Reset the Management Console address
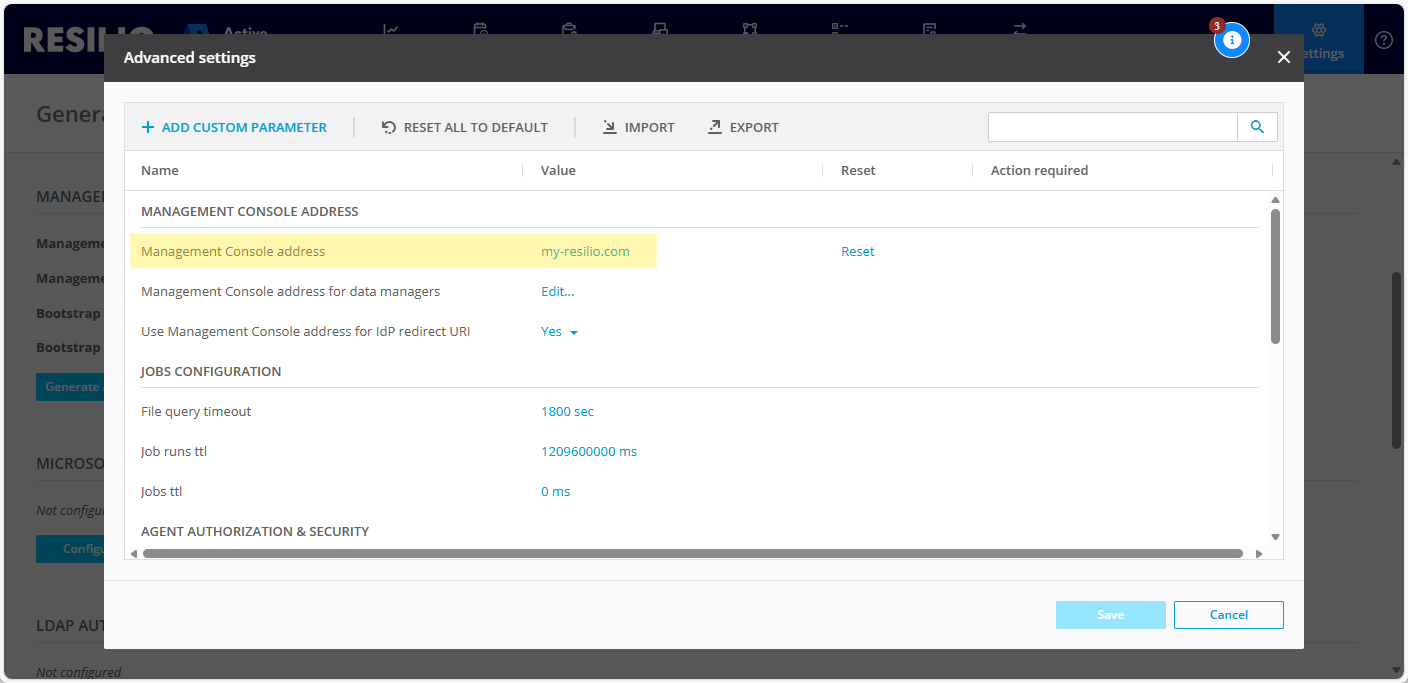The height and width of the screenshot is (683, 1408). point(857,252)
